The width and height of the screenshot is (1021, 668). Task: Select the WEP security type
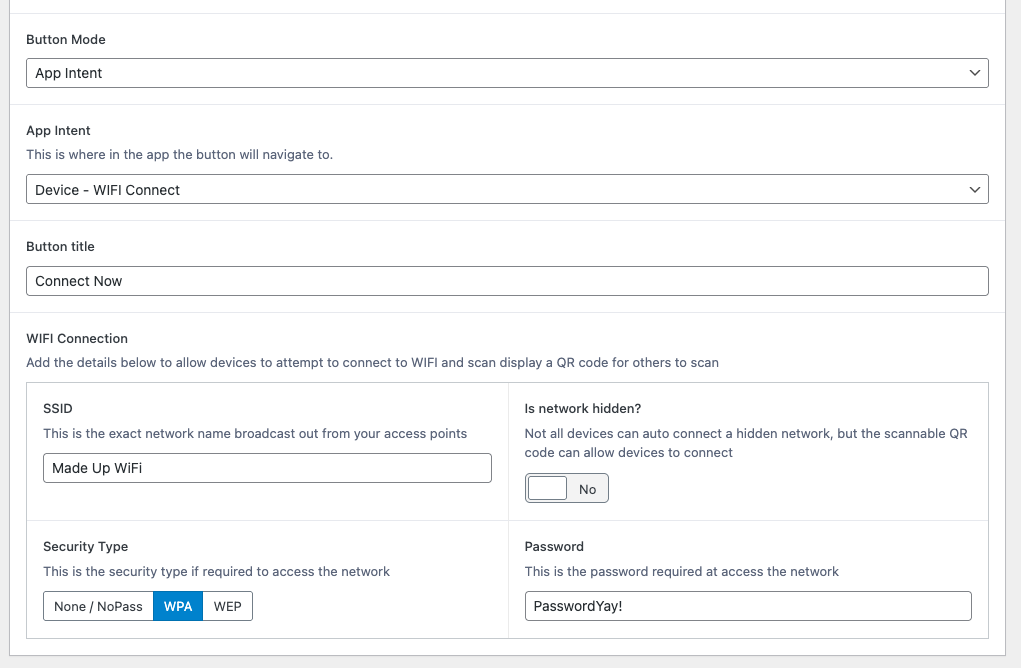227,606
